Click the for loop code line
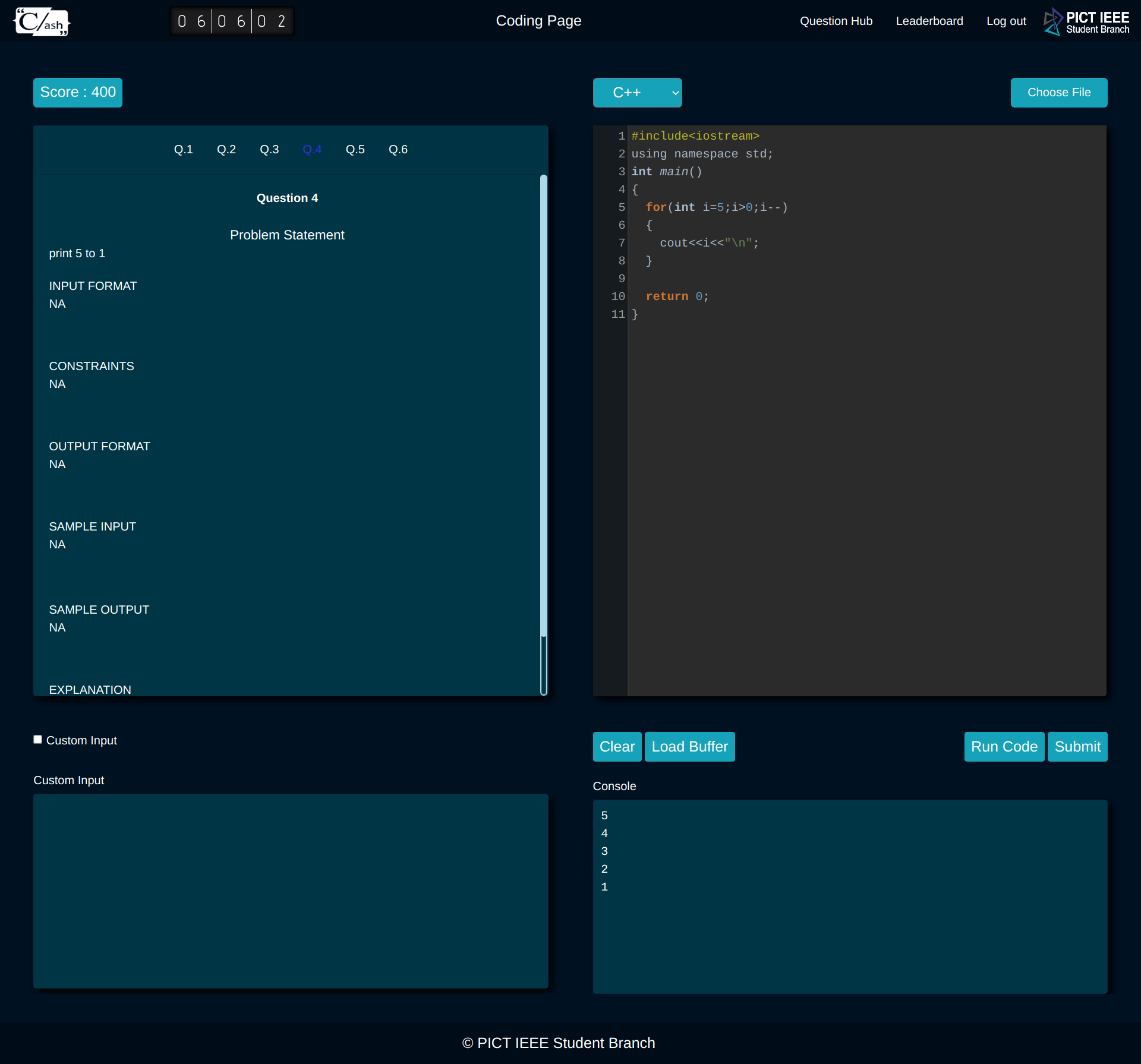Screen dimensions: 1141x1064 [717, 207]
